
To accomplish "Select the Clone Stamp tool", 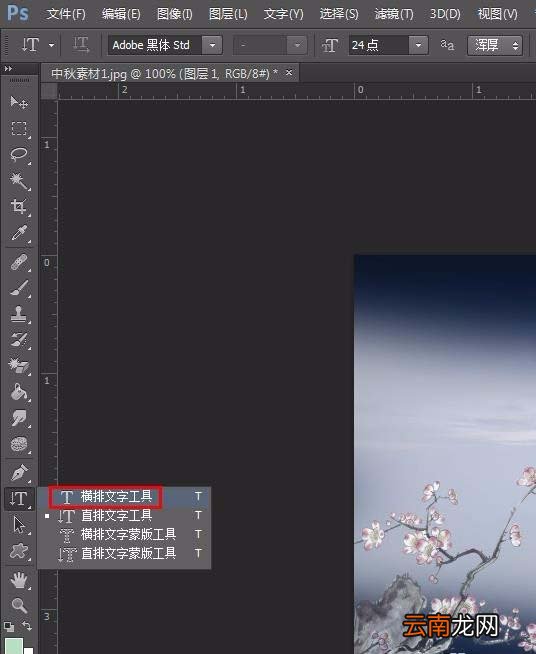I will click(19, 314).
